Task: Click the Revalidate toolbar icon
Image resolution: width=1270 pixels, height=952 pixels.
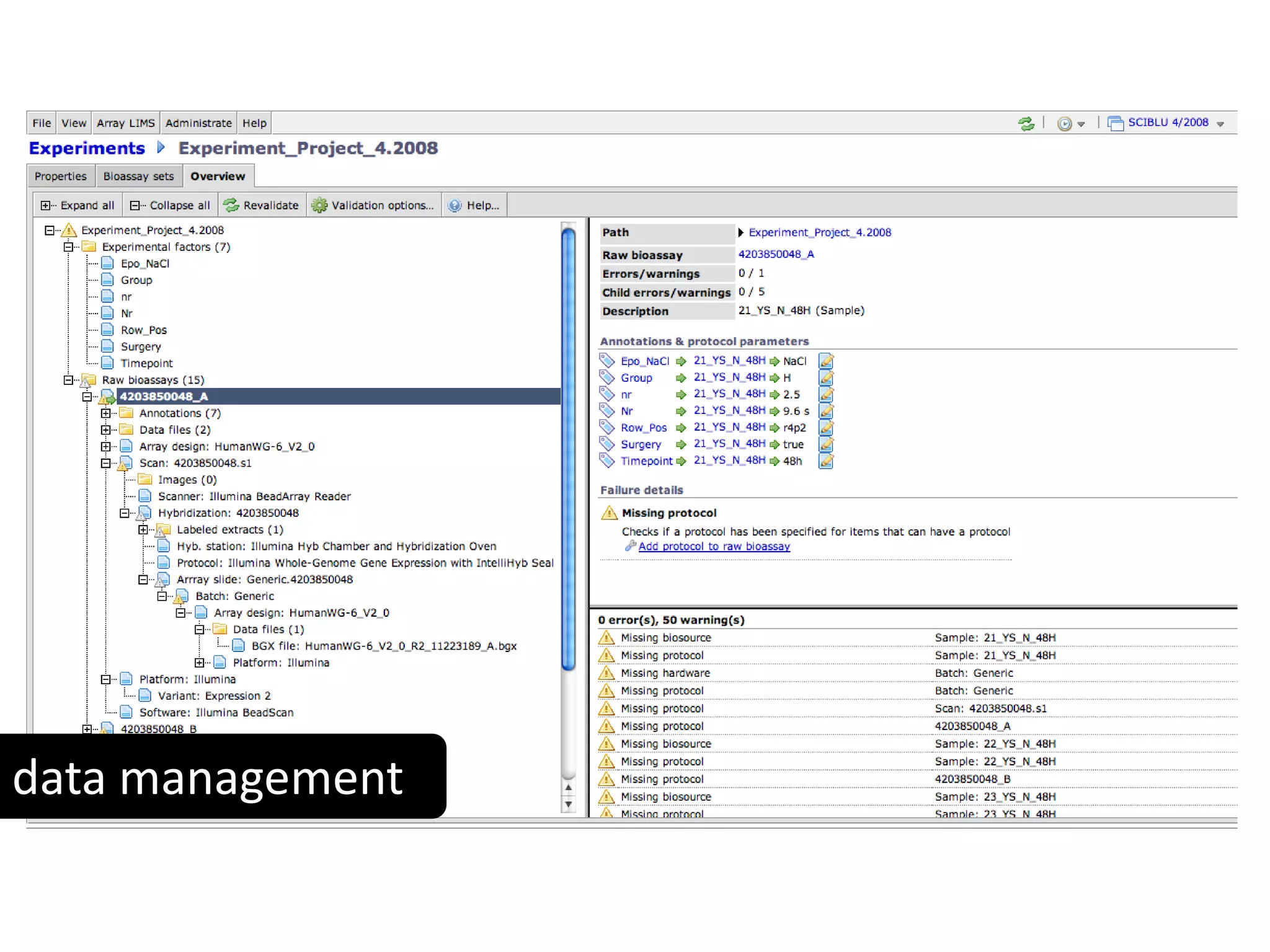Action: 231,205
